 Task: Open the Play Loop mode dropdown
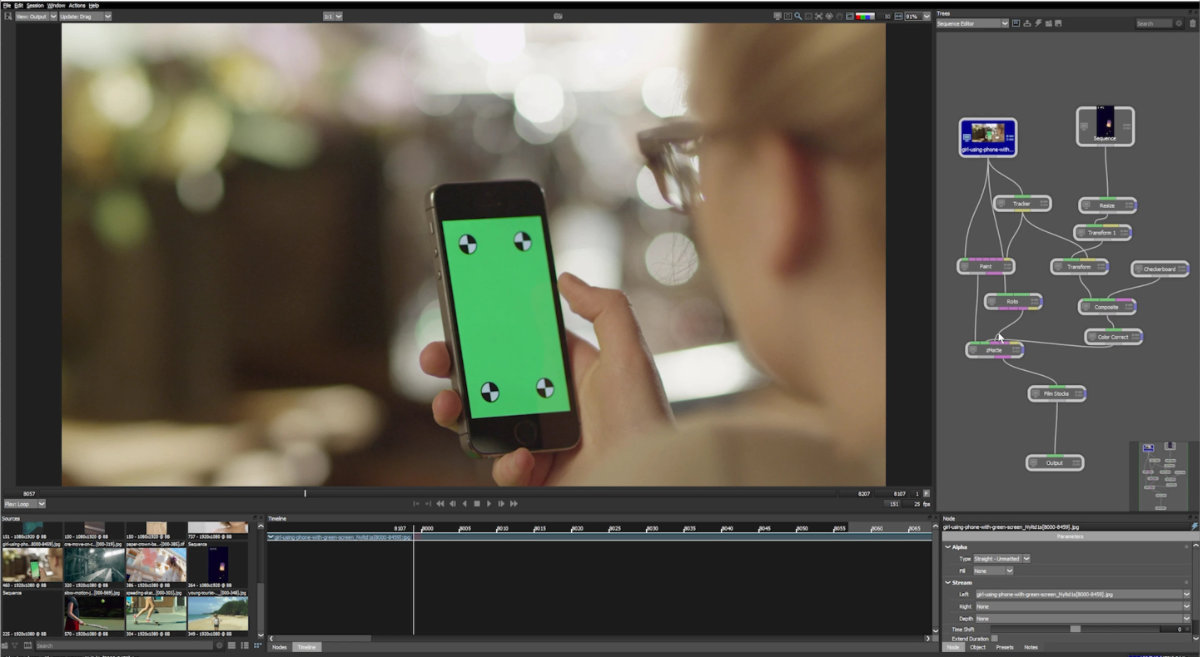click(24, 504)
